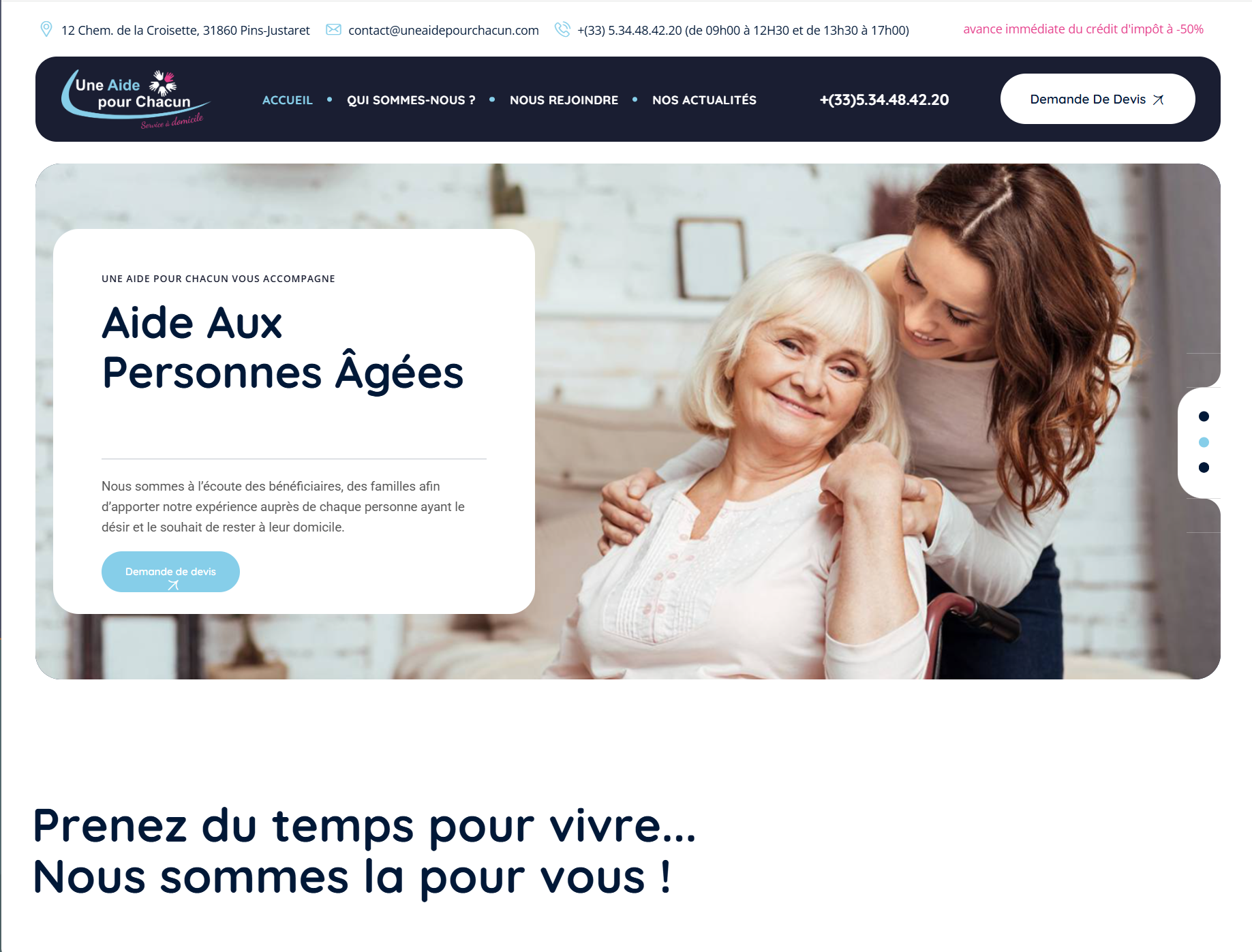The image size is (1252, 952).
Task: Open the ACCUEIL menu item
Action: point(288,100)
